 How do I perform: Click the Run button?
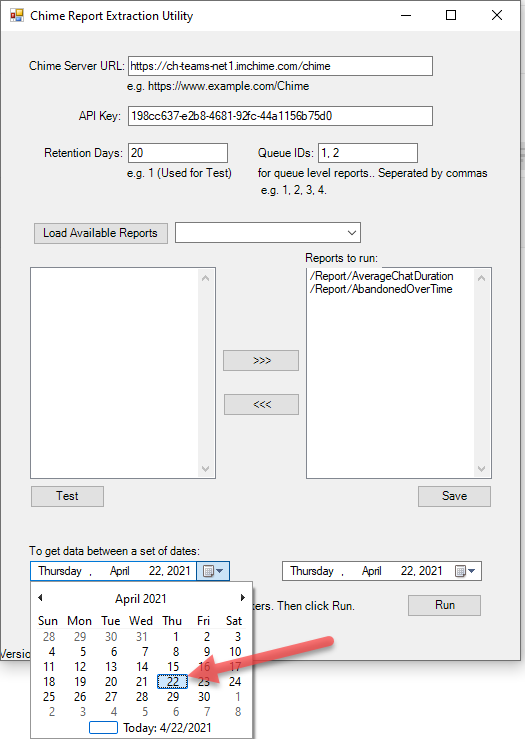click(444, 605)
